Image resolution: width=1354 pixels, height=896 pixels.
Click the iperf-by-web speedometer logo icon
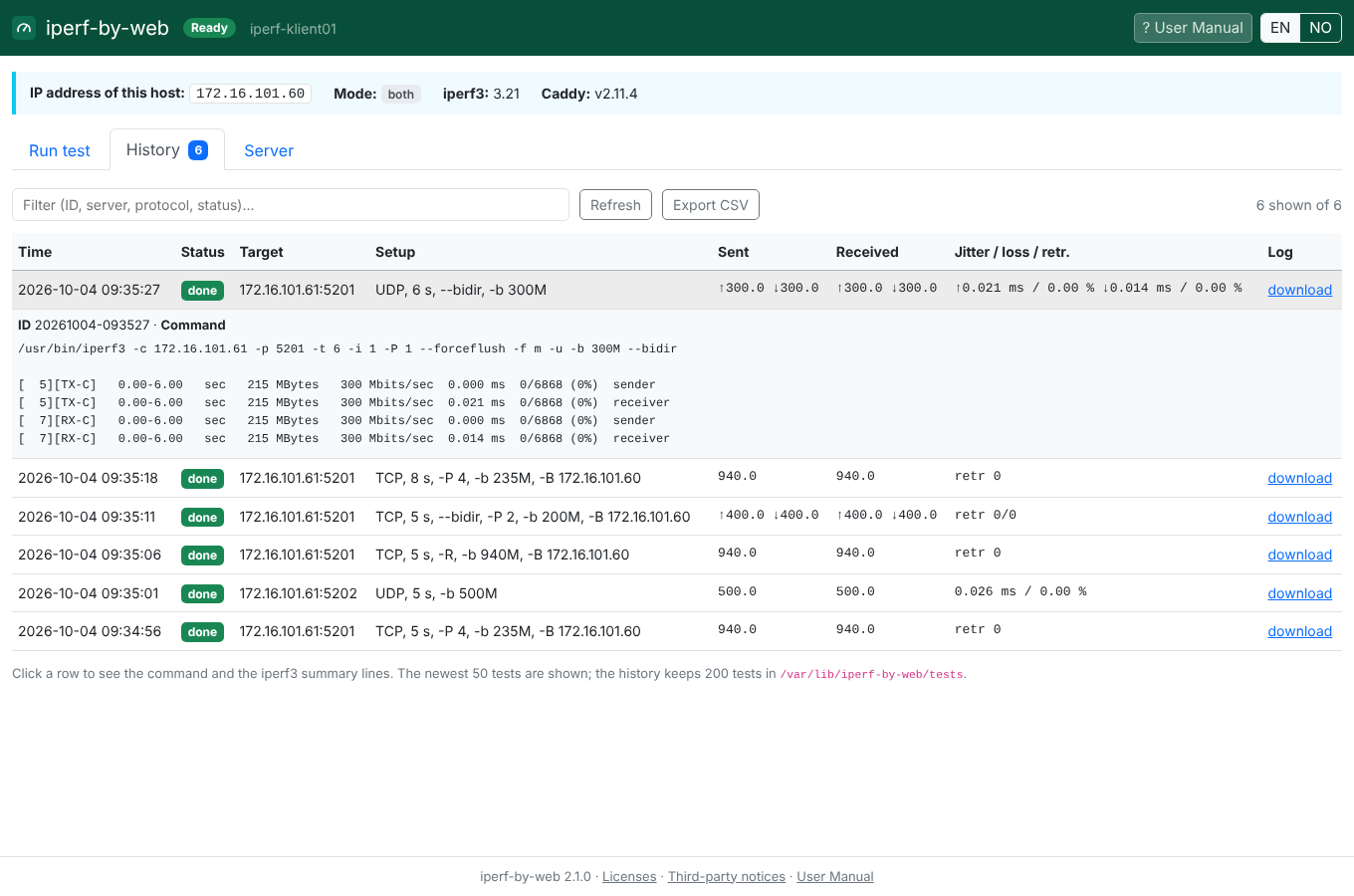coord(24,28)
